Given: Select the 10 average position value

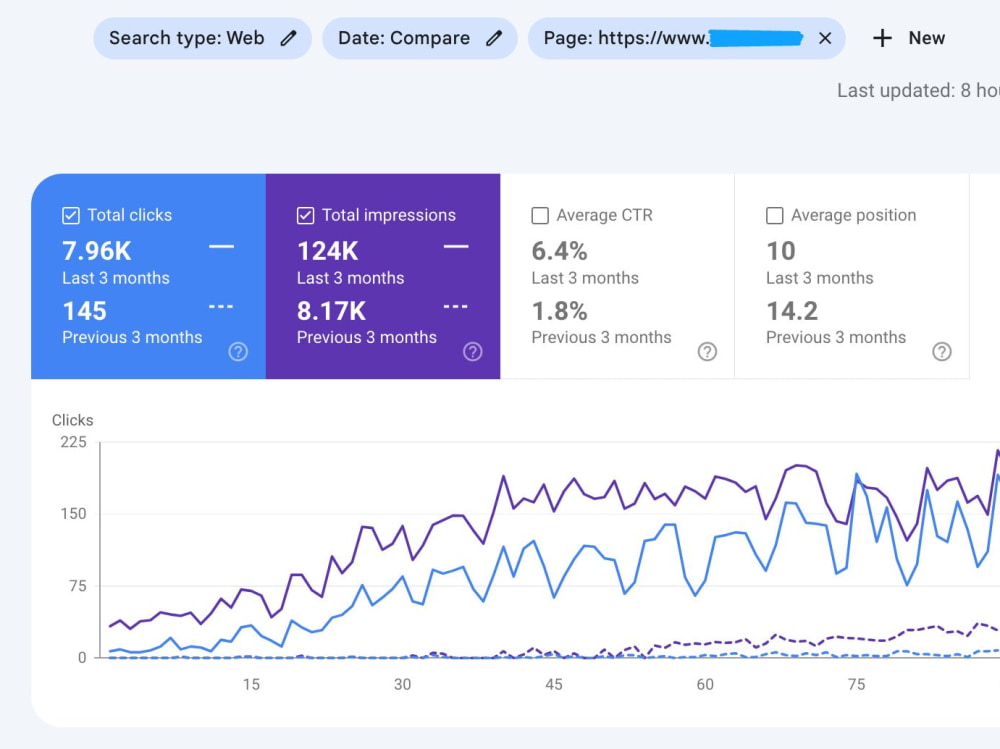Looking at the screenshot, I should [781, 251].
